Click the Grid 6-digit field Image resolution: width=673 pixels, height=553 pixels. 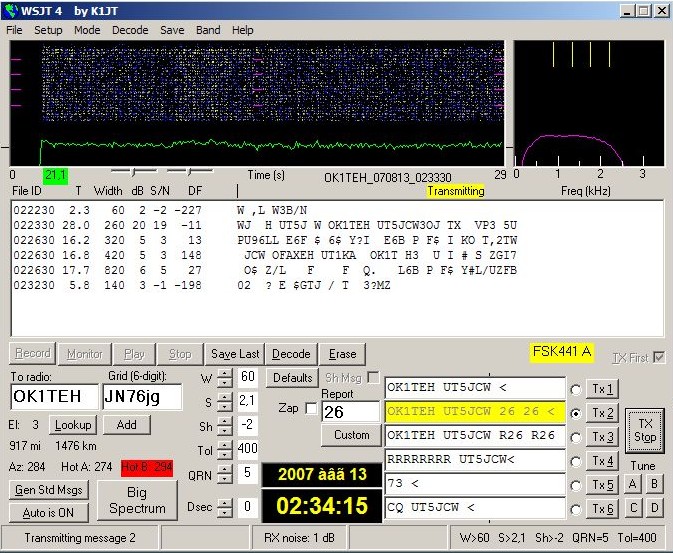(142, 396)
